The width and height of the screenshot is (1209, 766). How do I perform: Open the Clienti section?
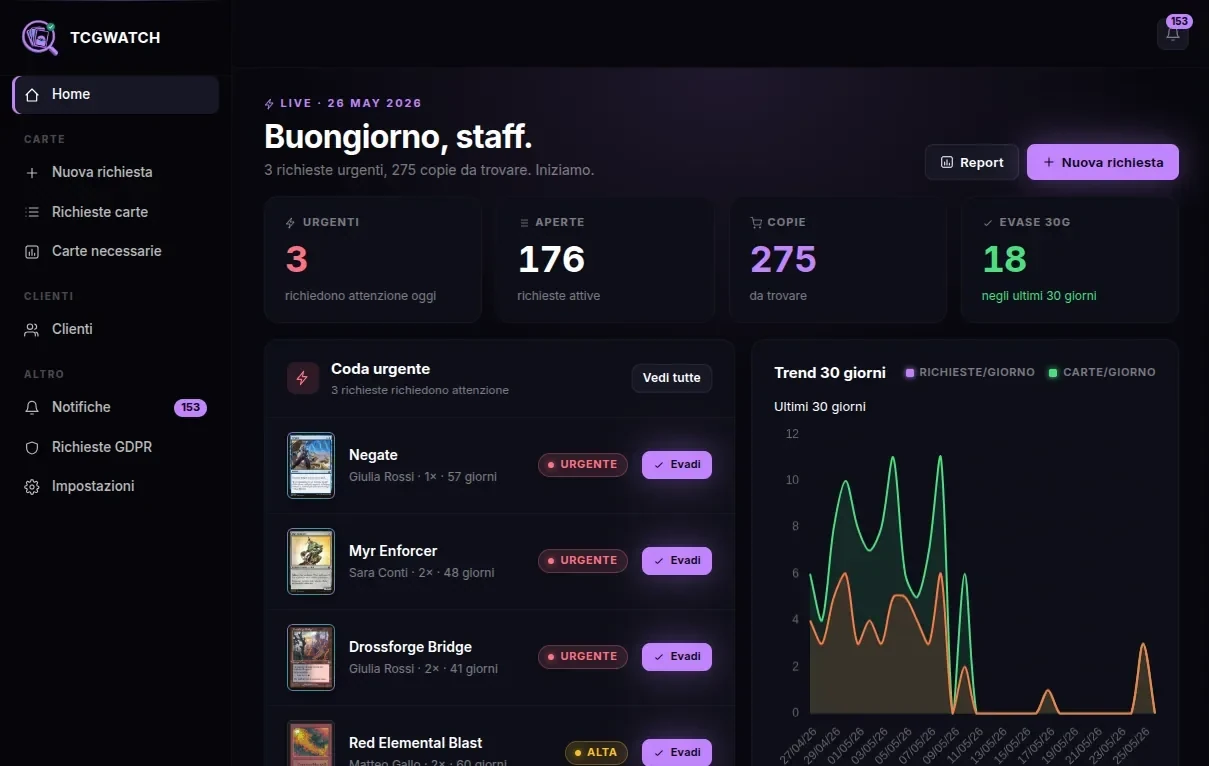[x=116, y=329]
